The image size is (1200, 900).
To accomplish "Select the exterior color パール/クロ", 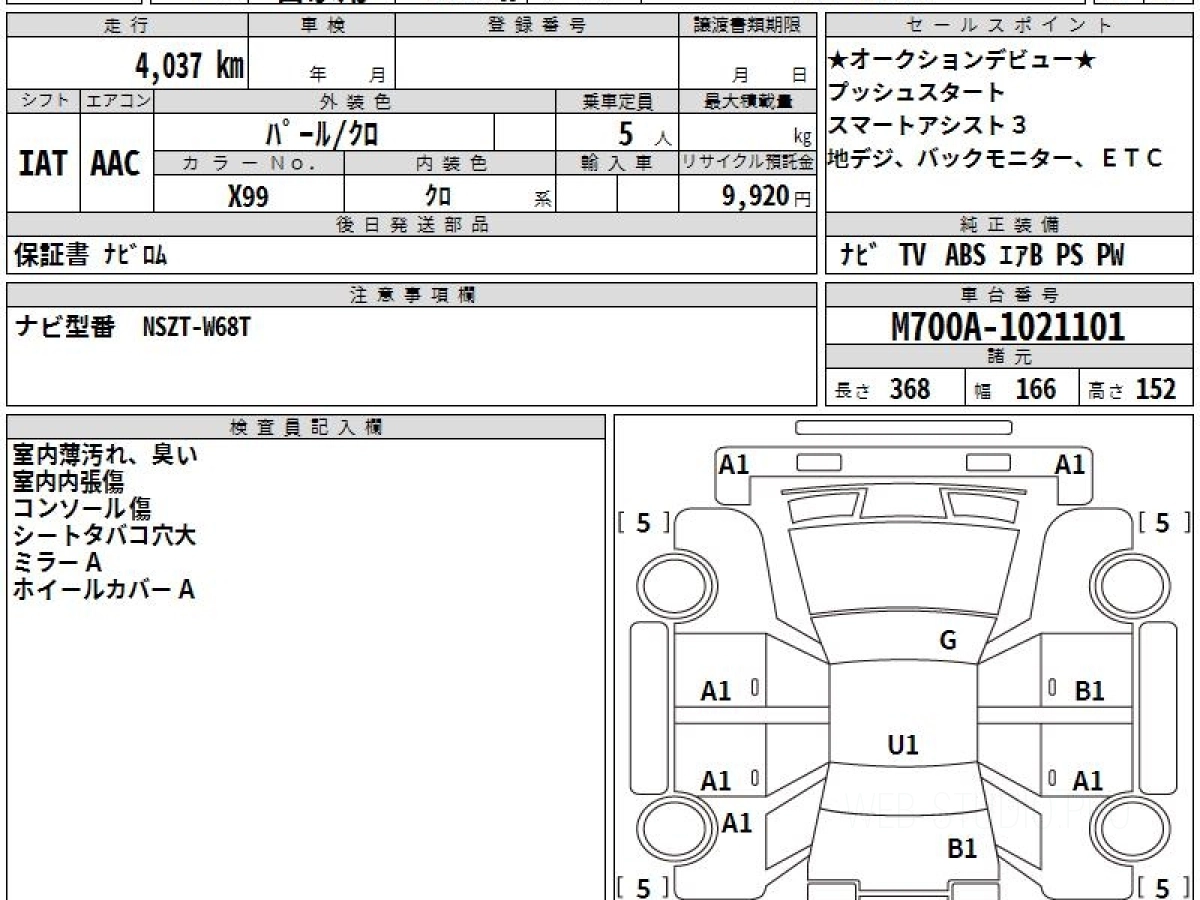I will point(322,132).
